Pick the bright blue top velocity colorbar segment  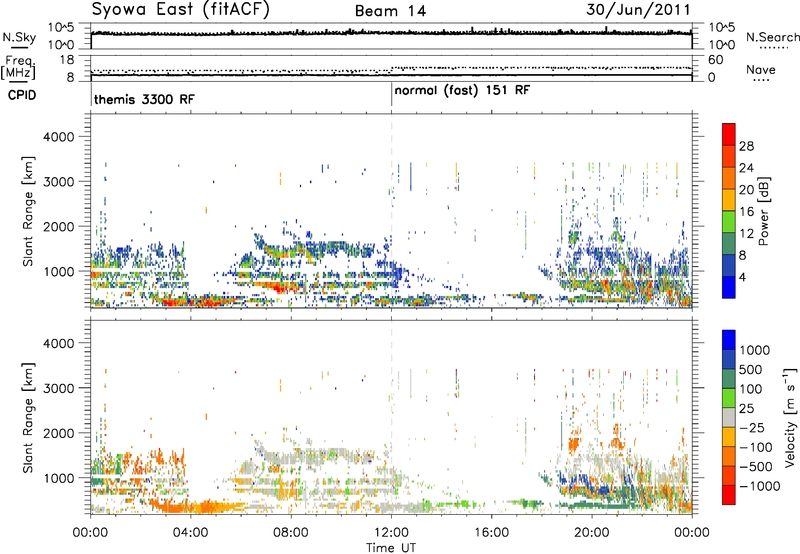pos(729,340)
